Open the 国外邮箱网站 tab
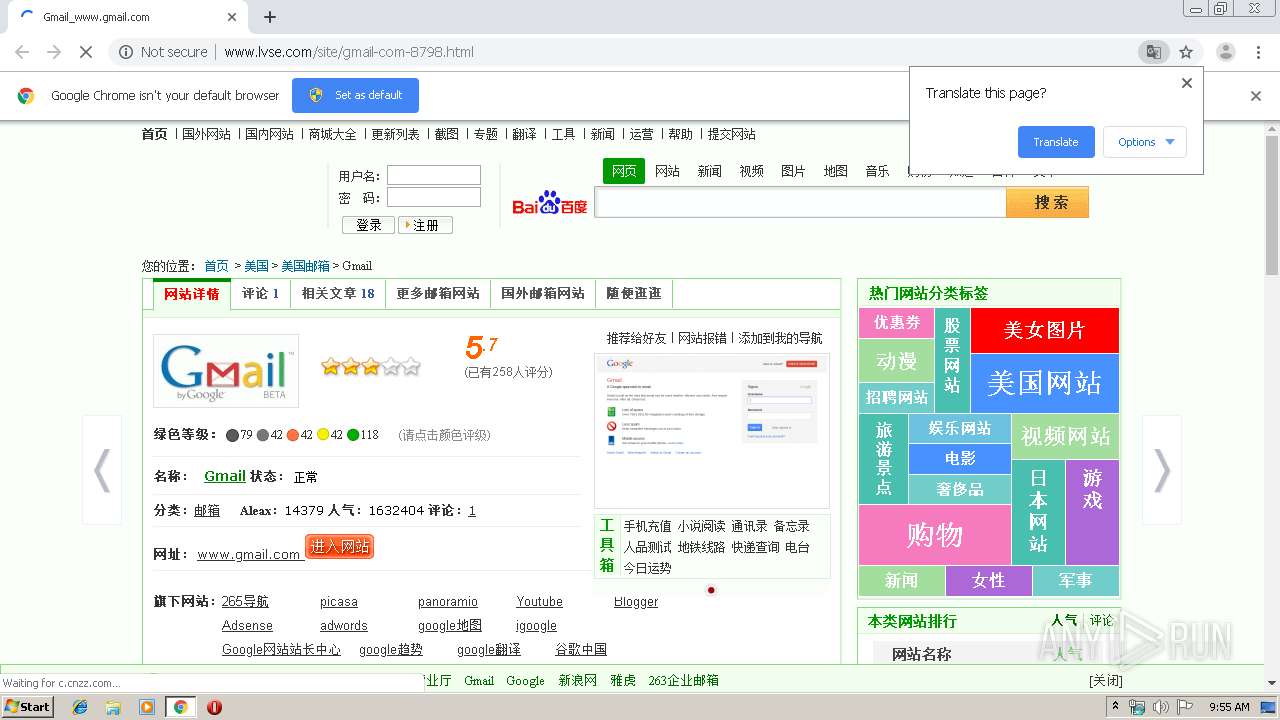Viewport: 1280px width, 720px height. pyautogui.click(x=543, y=294)
